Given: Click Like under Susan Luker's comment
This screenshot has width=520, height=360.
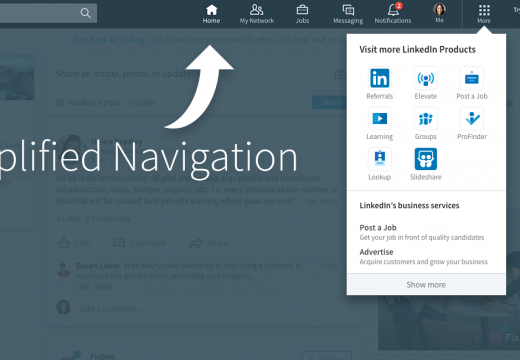Looking at the screenshot, I should [x=82, y=287].
